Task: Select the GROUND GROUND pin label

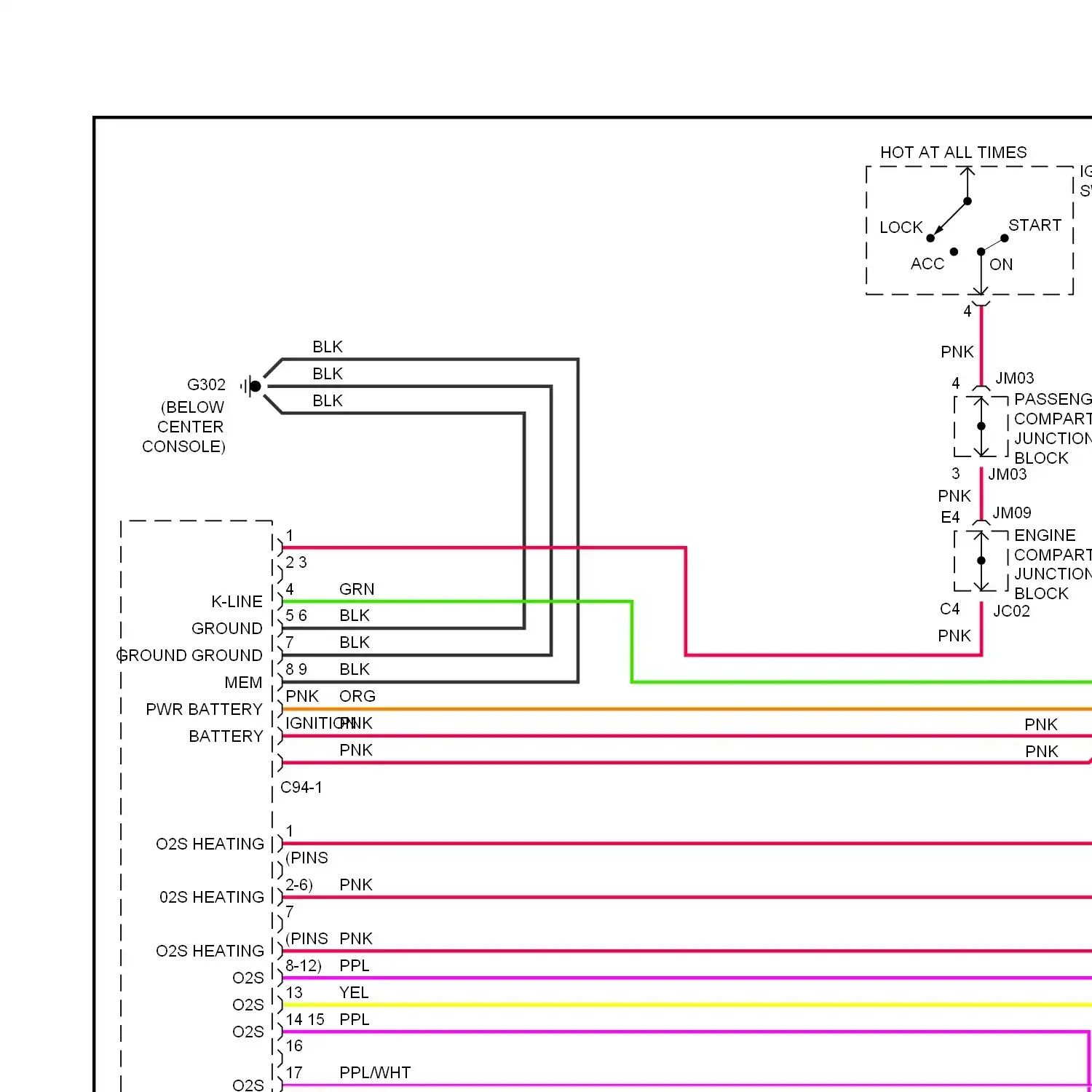Action: tap(189, 655)
